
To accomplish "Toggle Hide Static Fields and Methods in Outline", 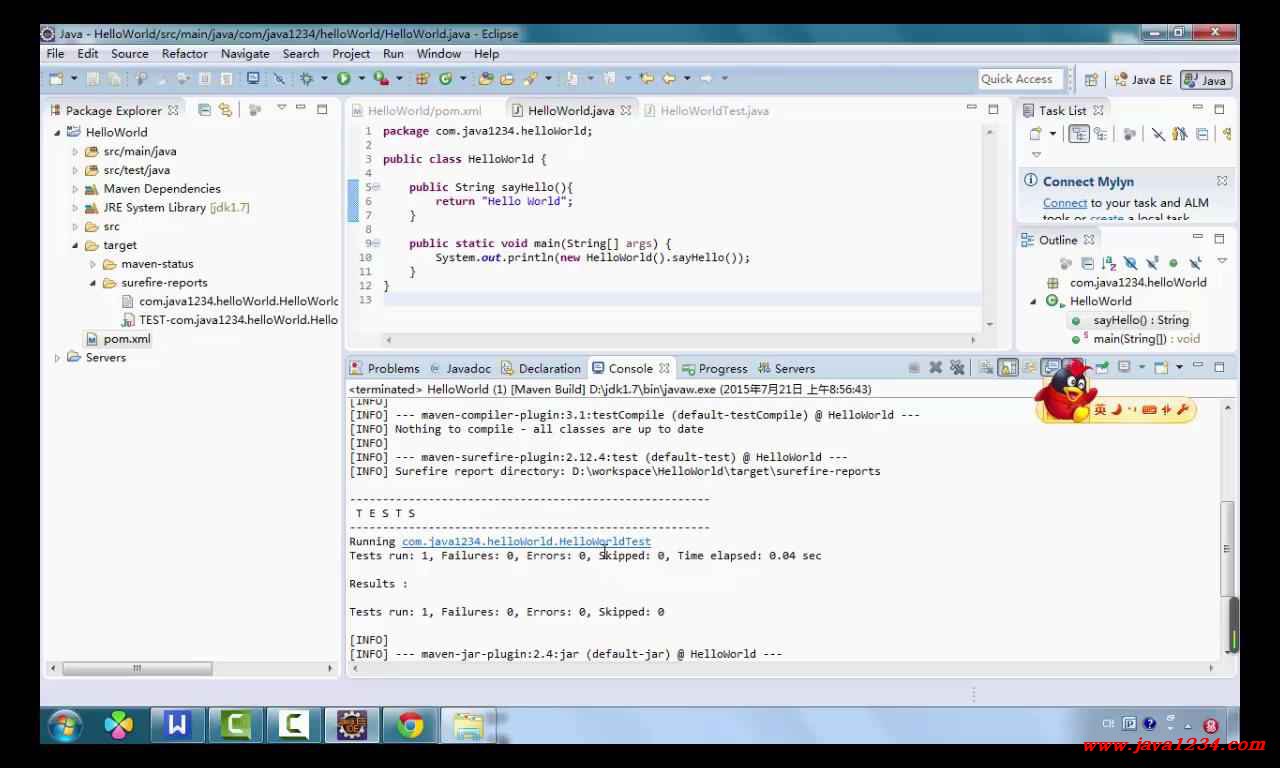I will tap(1153, 263).
